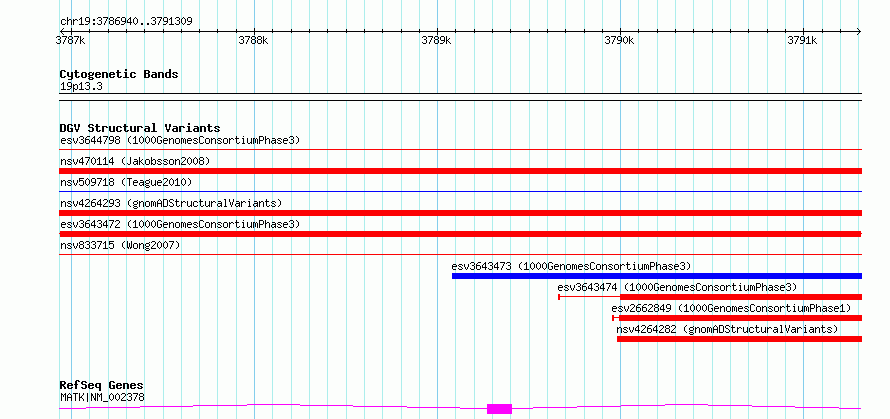Open variant esv3643472 label

[180, 224]
